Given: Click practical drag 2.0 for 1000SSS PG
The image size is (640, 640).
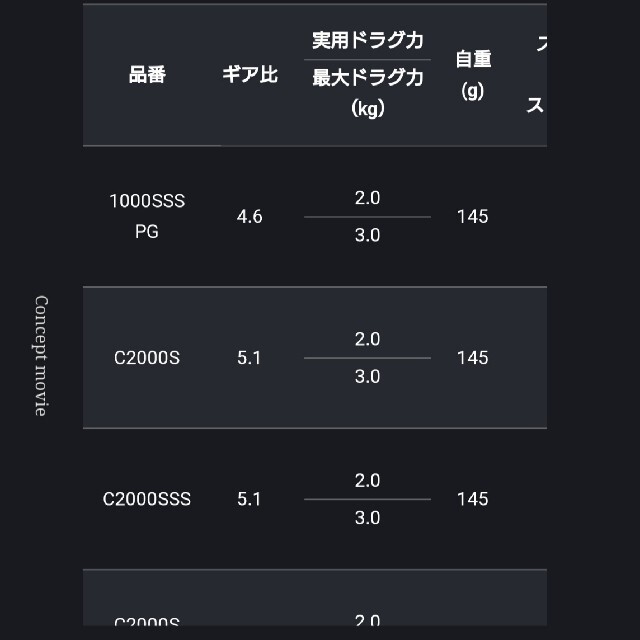Looking at the screenshot, I should 367,198.
